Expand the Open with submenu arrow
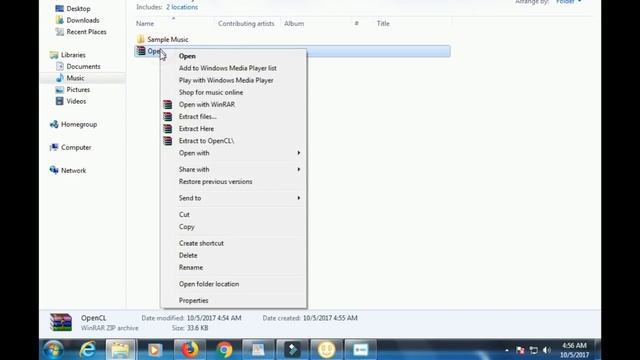This screenshot has width=640, height=360. pyautogui.click(x=299, y=153)
